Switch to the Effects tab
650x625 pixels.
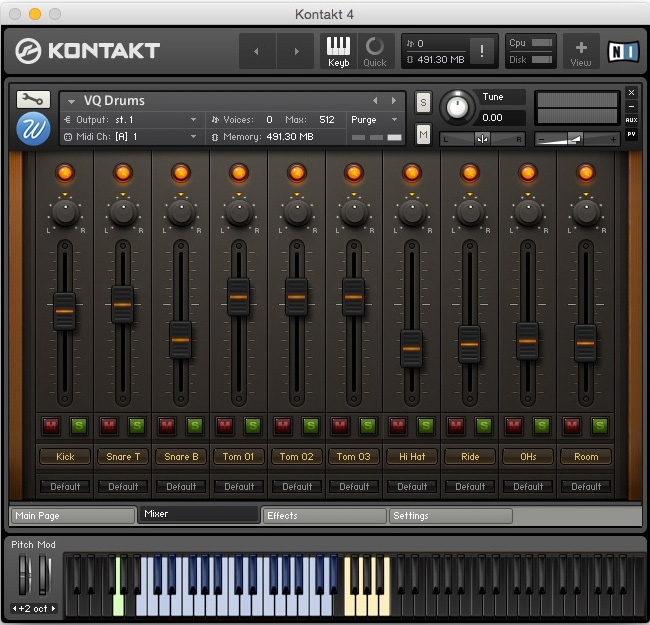click(x=324, y=516)
